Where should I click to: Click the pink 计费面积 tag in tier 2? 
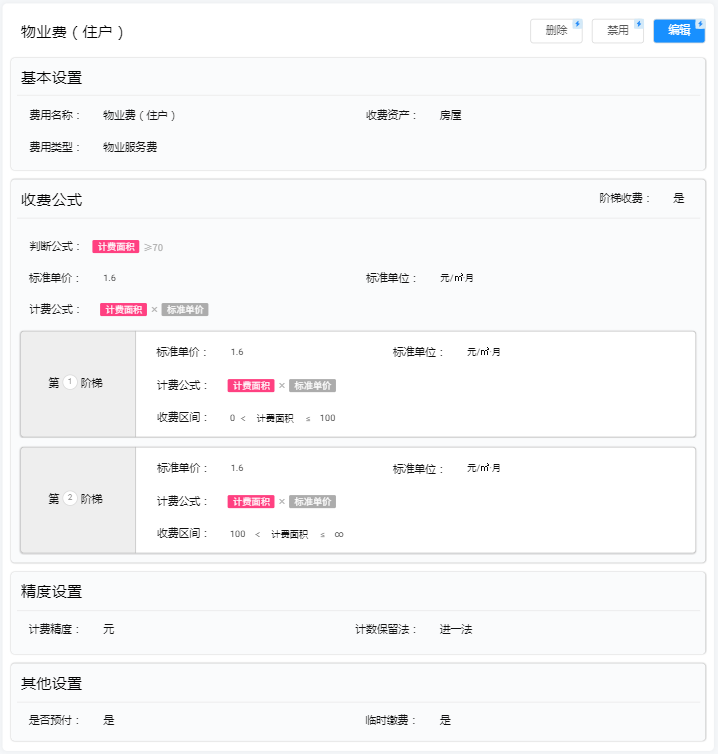(x=250, y=502)
